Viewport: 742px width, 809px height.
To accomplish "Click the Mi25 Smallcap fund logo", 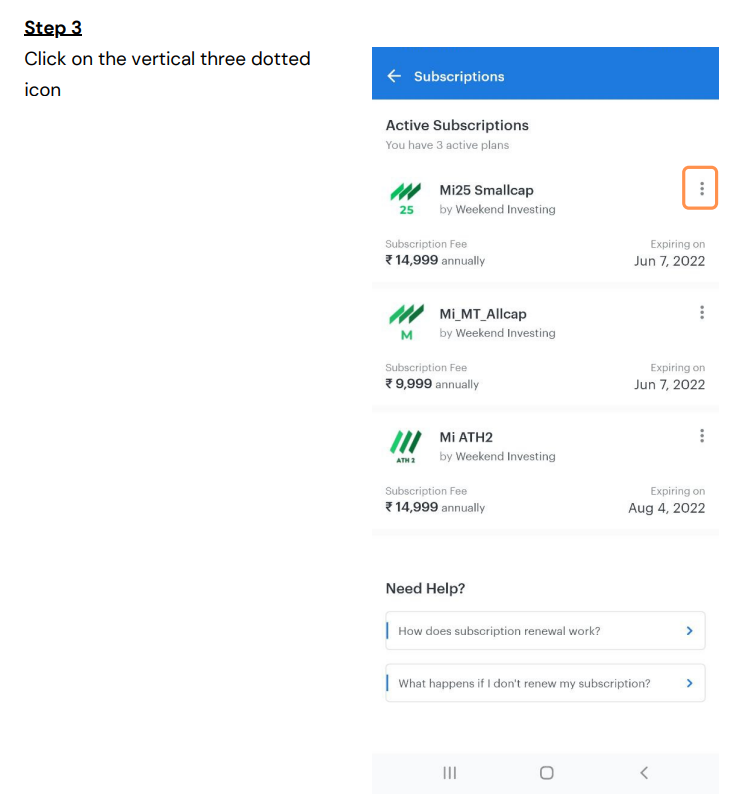I will tap(407, 197).
